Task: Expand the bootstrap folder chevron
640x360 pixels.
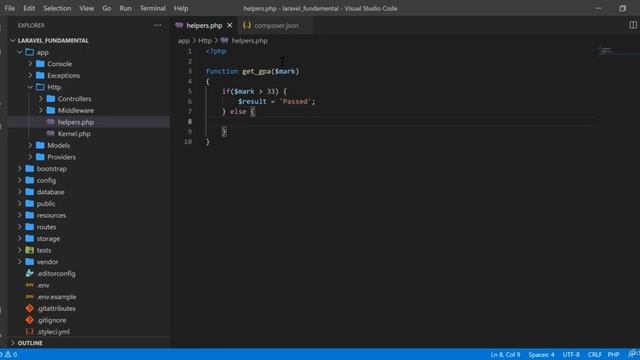Action: point(20,169)
